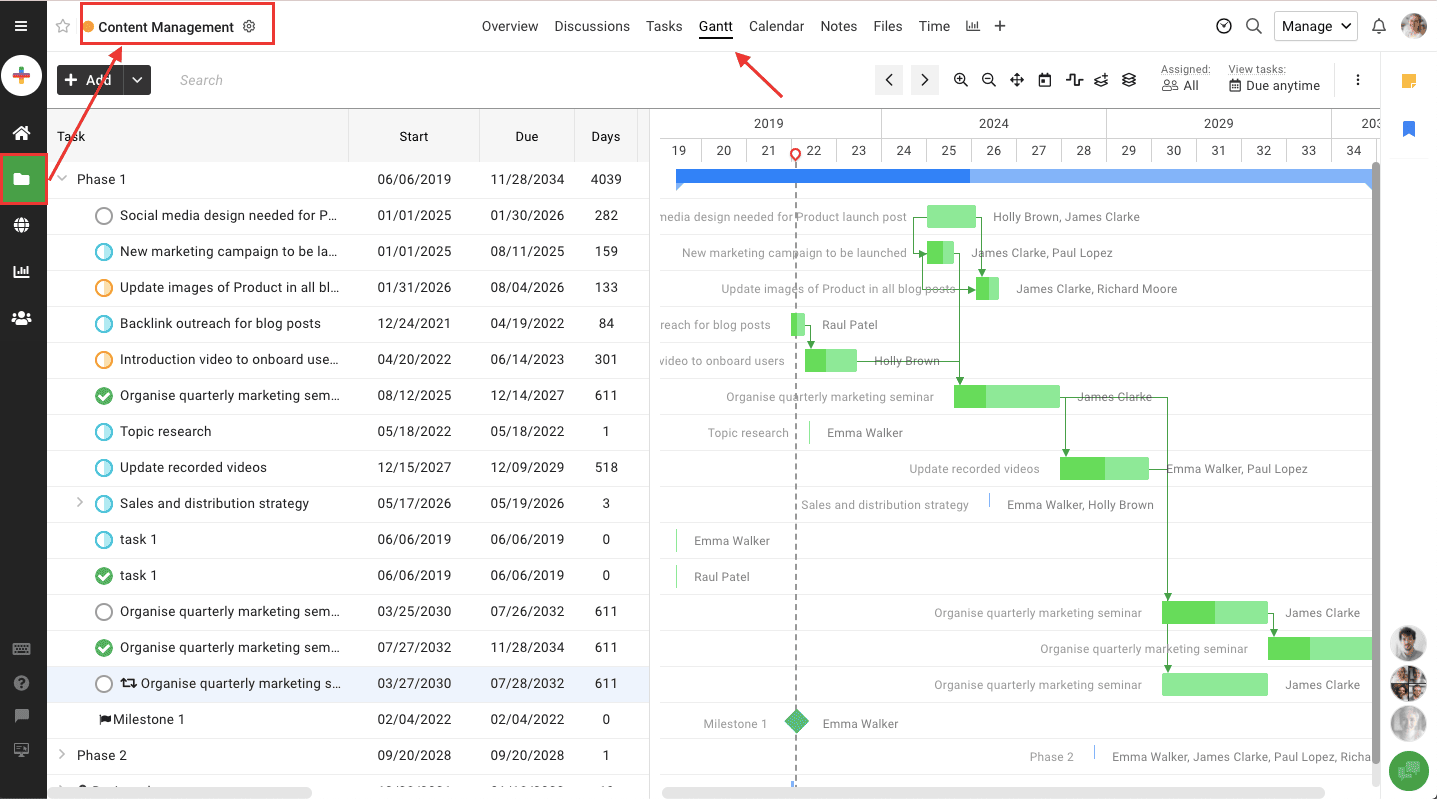Star the Content Management project as favorite

[x=62, y=26]
